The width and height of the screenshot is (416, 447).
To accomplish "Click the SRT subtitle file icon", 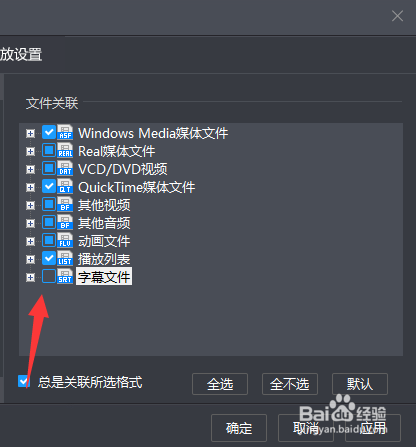I will point(65,276).
